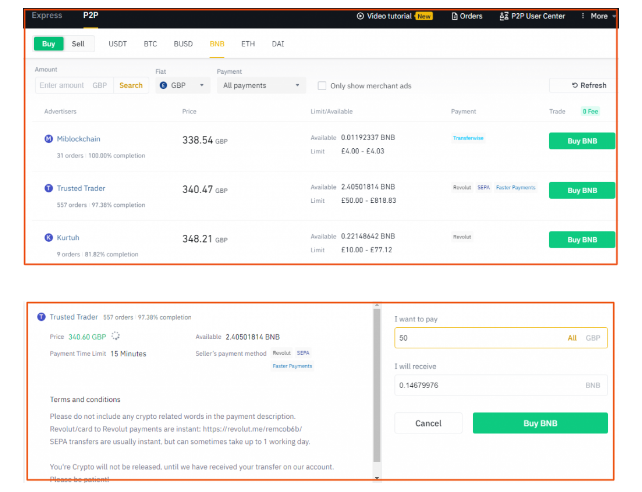Choose the BUSD coin tab
This screenshot has width=642, height=492.
(x=183, y=44)
